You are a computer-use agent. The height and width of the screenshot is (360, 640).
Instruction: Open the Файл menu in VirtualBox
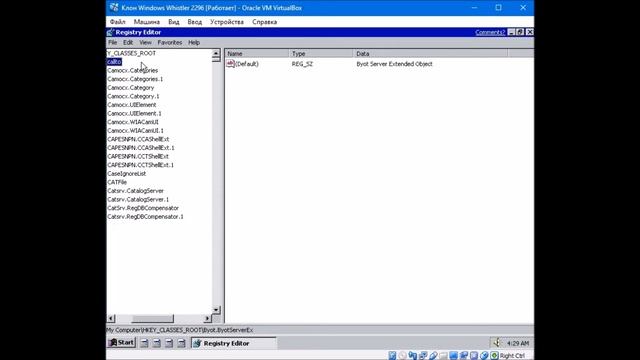tap(118, 22)
